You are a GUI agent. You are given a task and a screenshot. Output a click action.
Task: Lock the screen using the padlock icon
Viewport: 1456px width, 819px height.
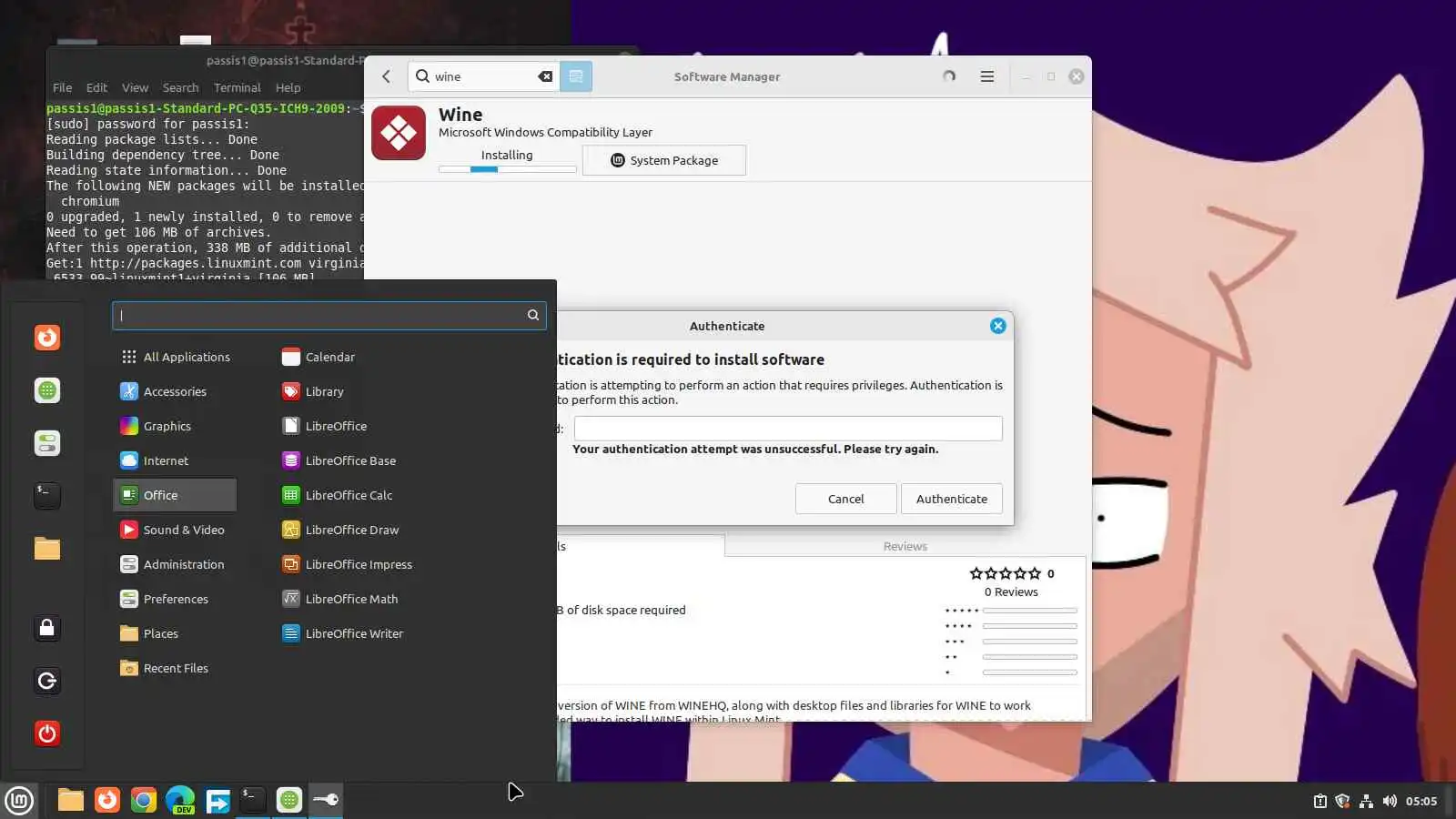(x=47, y=628)
